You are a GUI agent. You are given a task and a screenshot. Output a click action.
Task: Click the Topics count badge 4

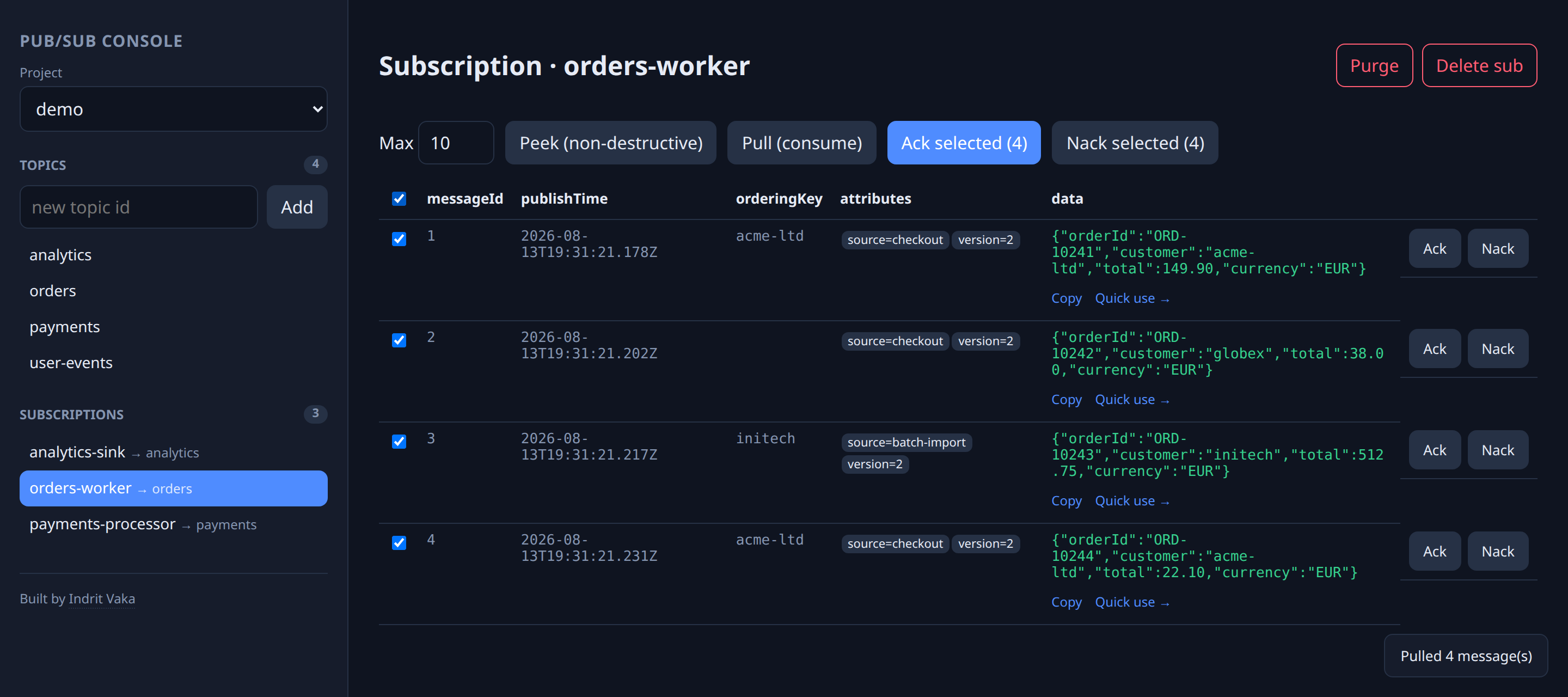coord(315,164)
